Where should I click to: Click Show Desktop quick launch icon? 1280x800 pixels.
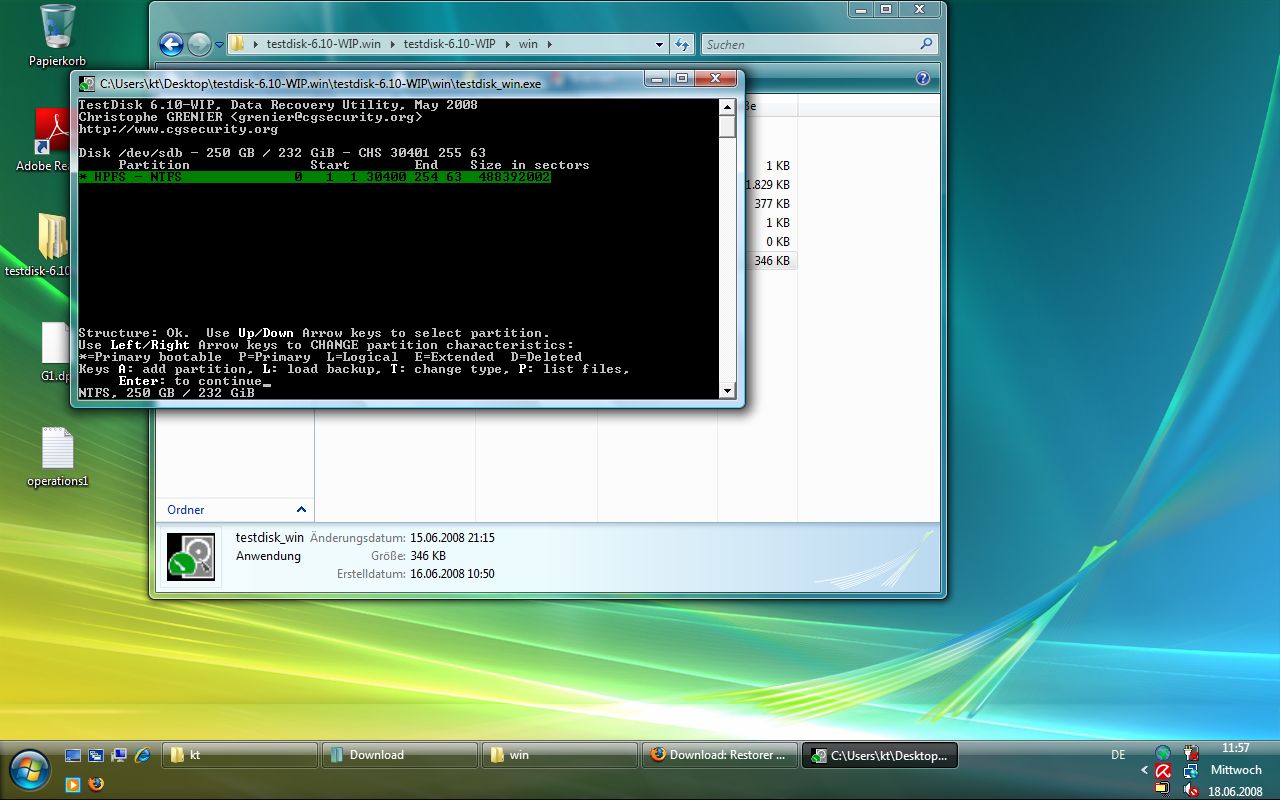73,755
